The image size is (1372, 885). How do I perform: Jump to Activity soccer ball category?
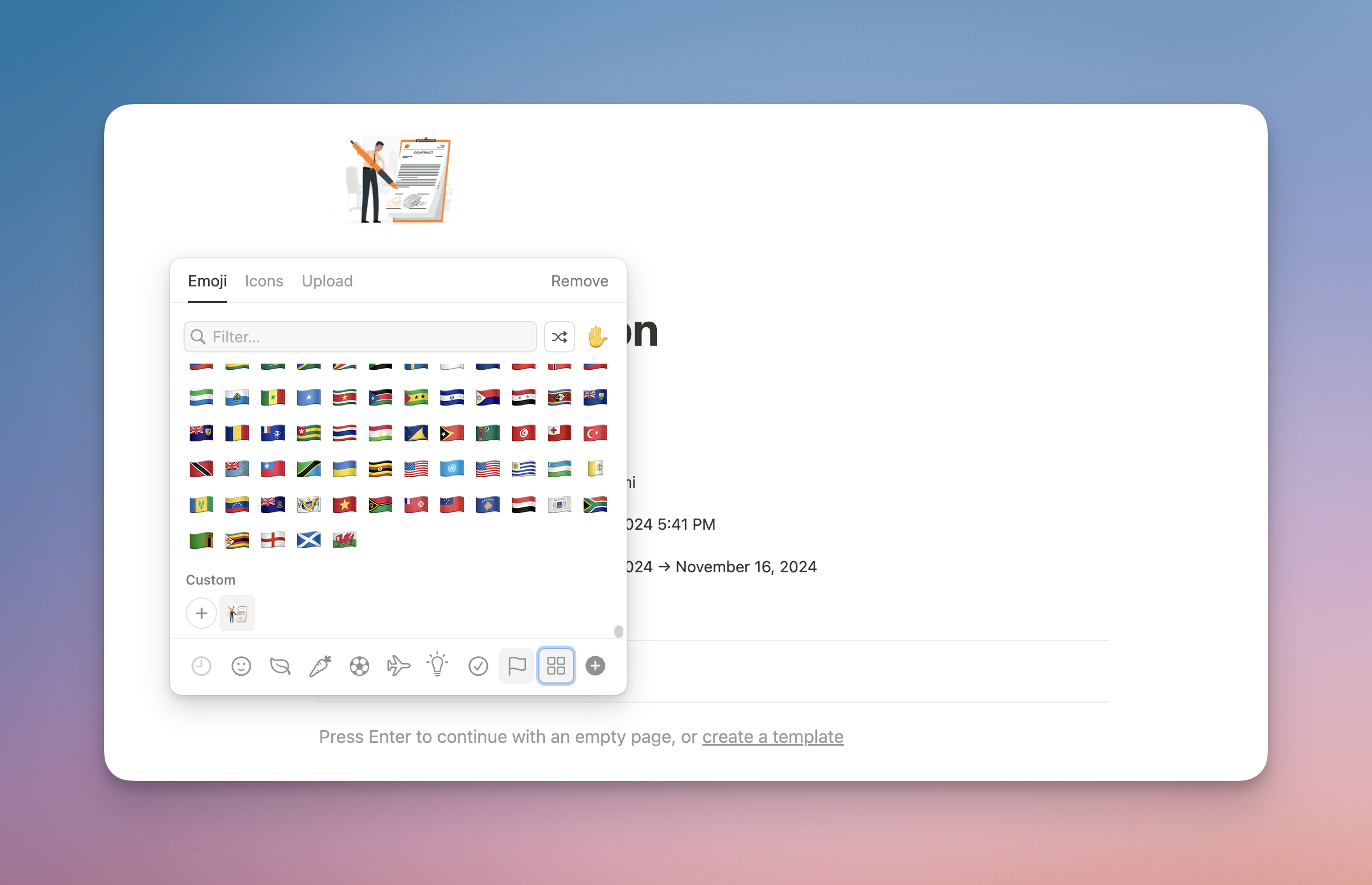pos(359,666)
